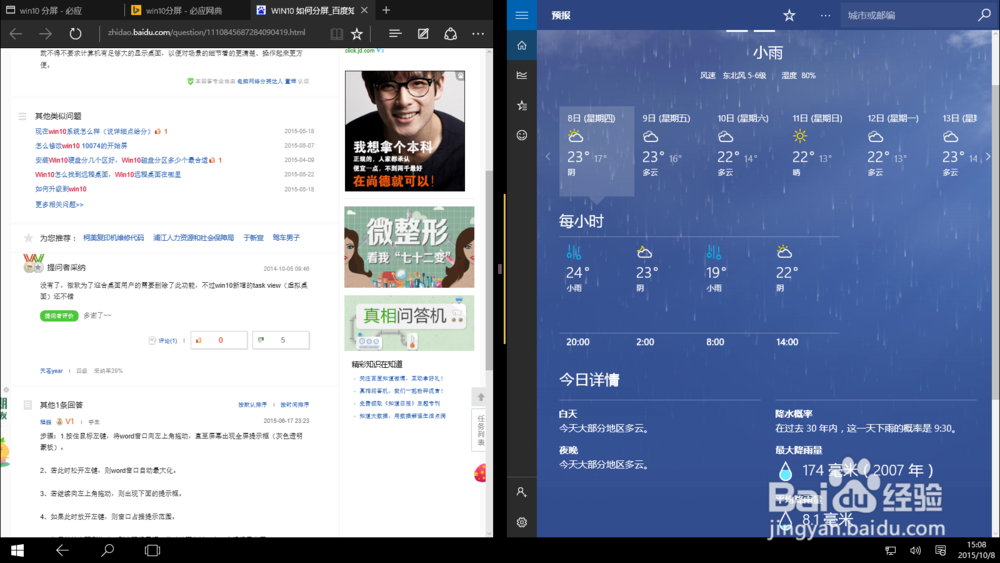
Task: Sort answers 按默认排序
Action: pyautogui.click(x=253, y=405)
